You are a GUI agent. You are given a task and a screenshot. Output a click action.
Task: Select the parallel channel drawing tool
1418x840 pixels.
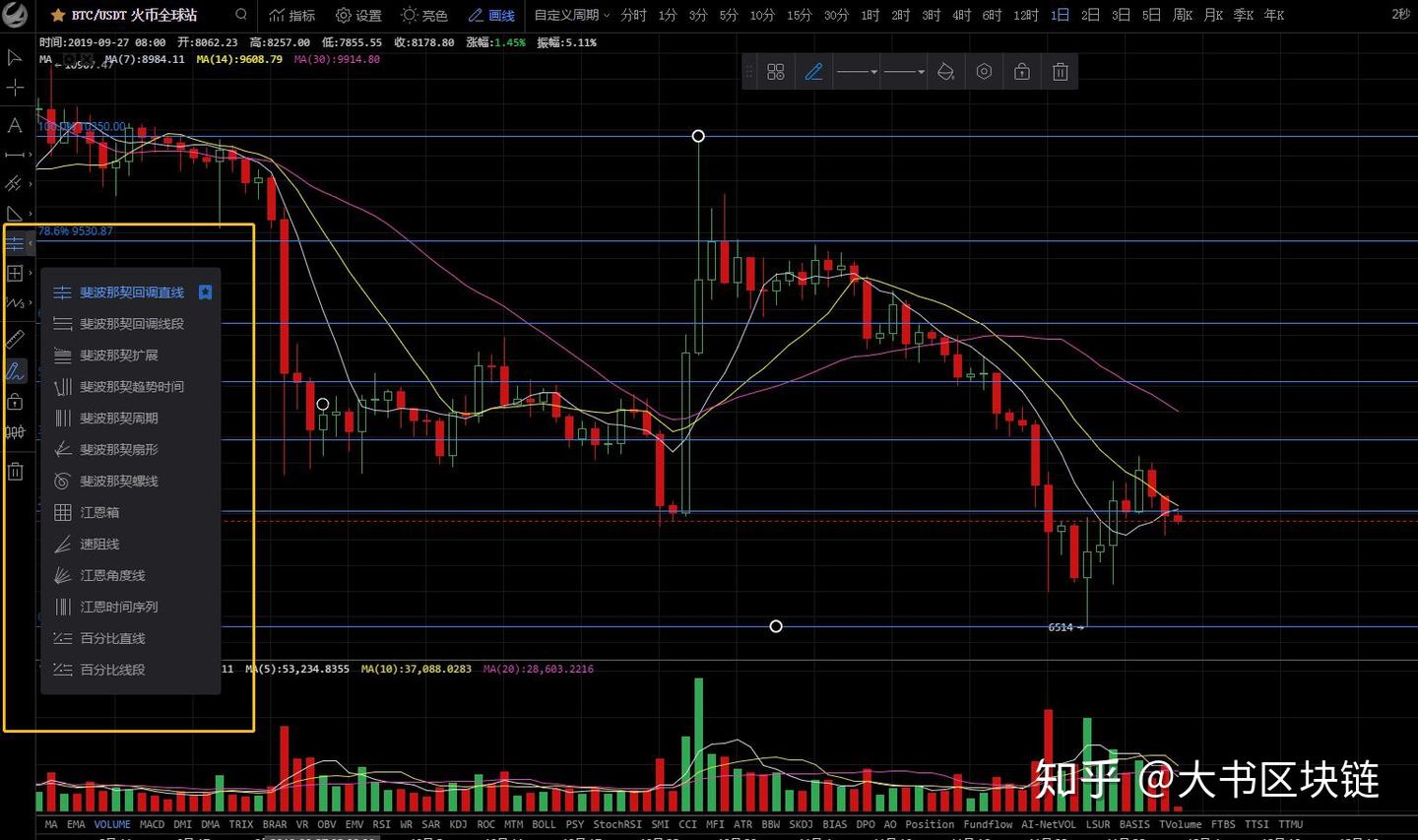click(15, 183)
